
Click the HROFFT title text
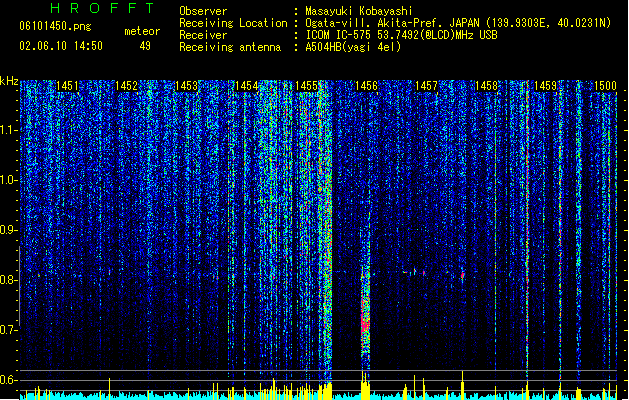pos(102,8)
